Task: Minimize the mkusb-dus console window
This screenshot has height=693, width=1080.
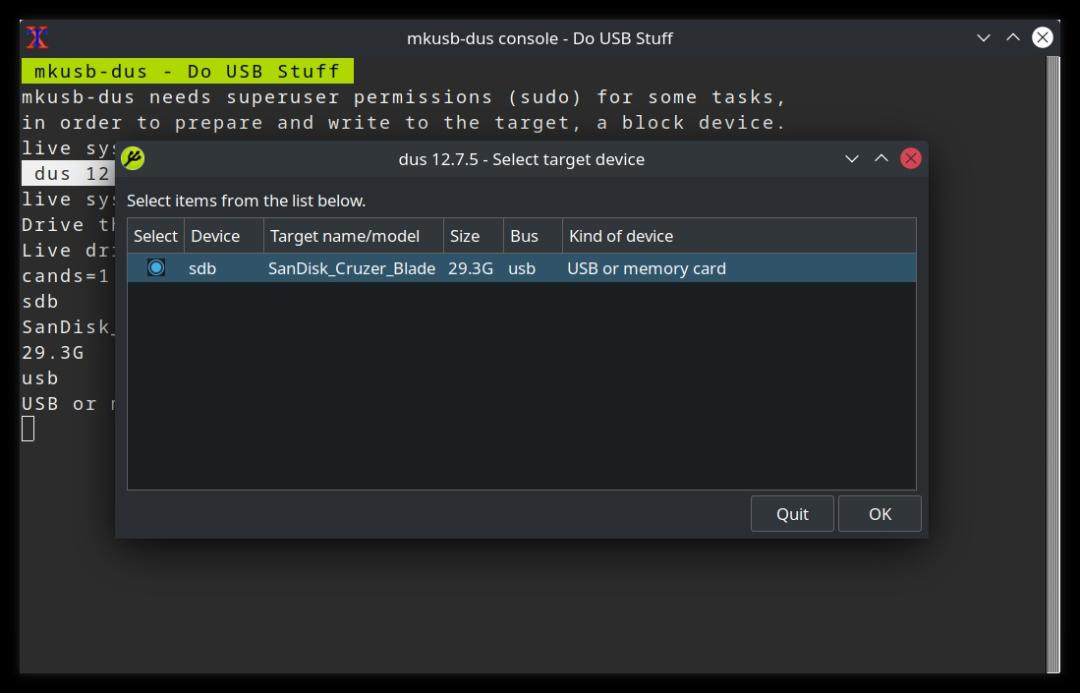Action: pyautogui.click(x=984, y=37)
